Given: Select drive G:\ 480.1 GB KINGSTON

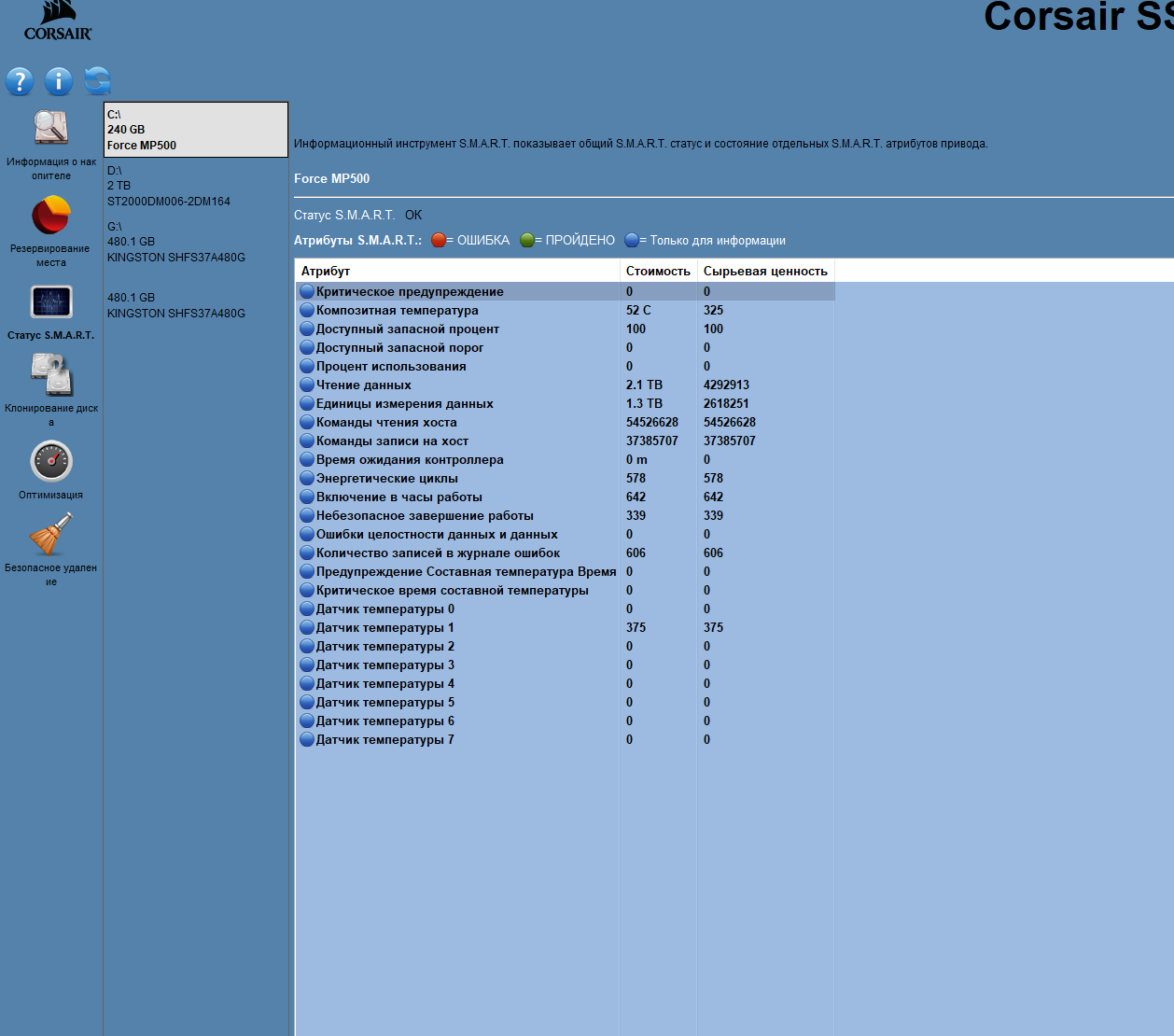Looking at the screenshot, I should (x=196, y=242).
